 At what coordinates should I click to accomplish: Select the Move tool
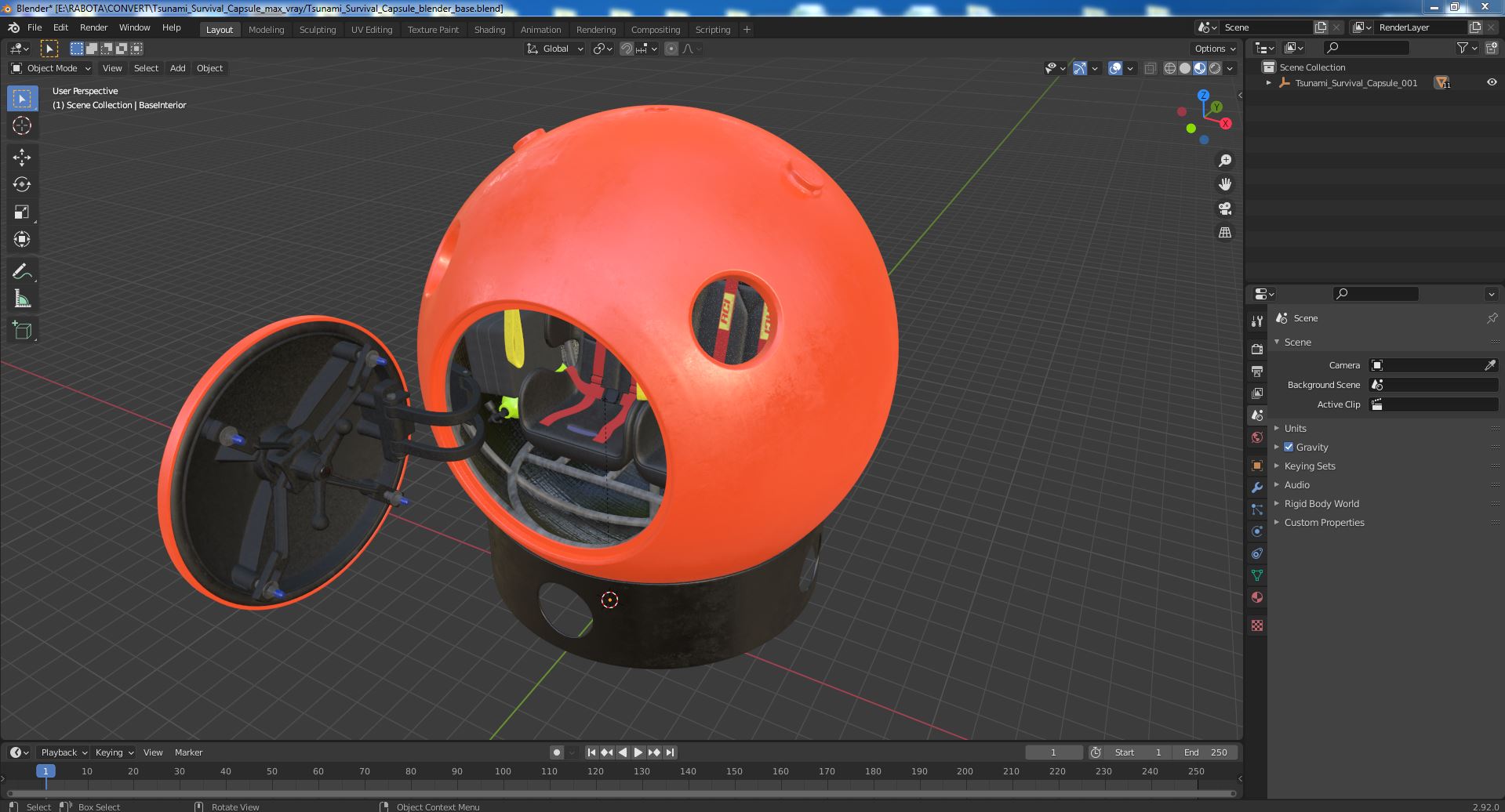click(22, 158)
